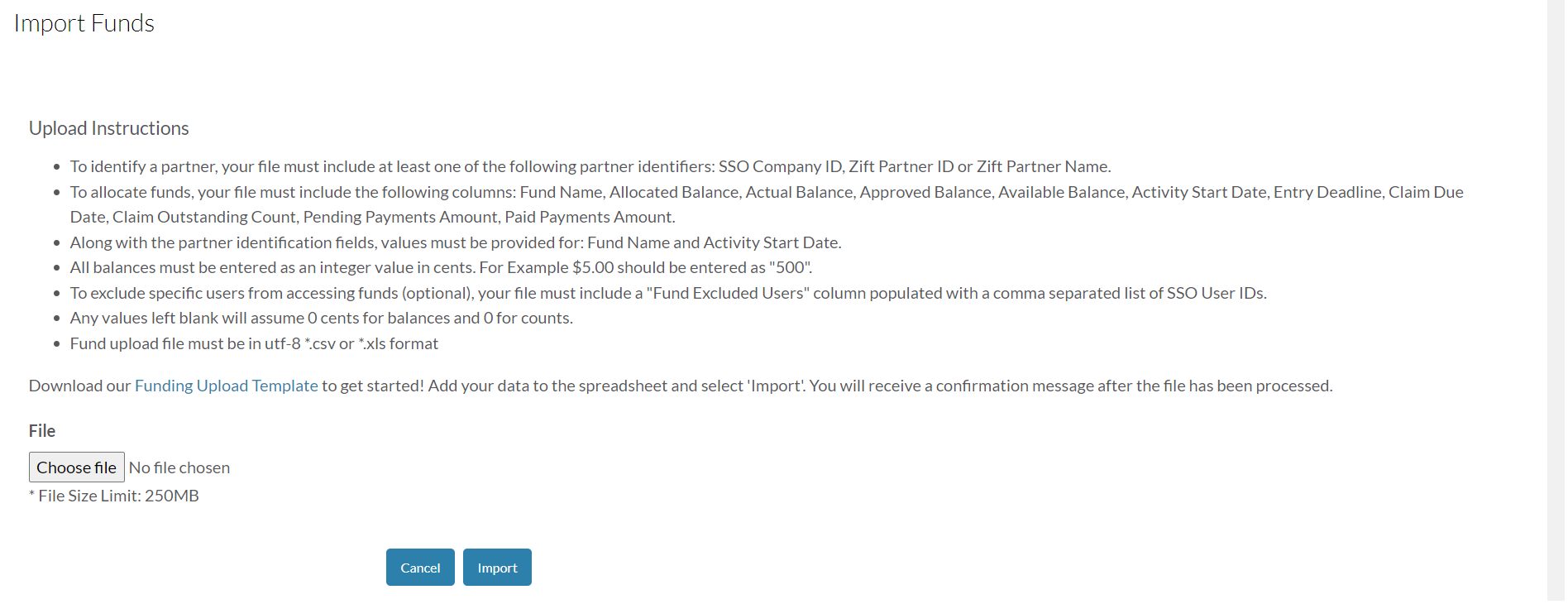The height and width of the screenshot is (604, 1568).
Task: Click the Activity Start Date requirement bullet
Action: [x=456, y=242]
